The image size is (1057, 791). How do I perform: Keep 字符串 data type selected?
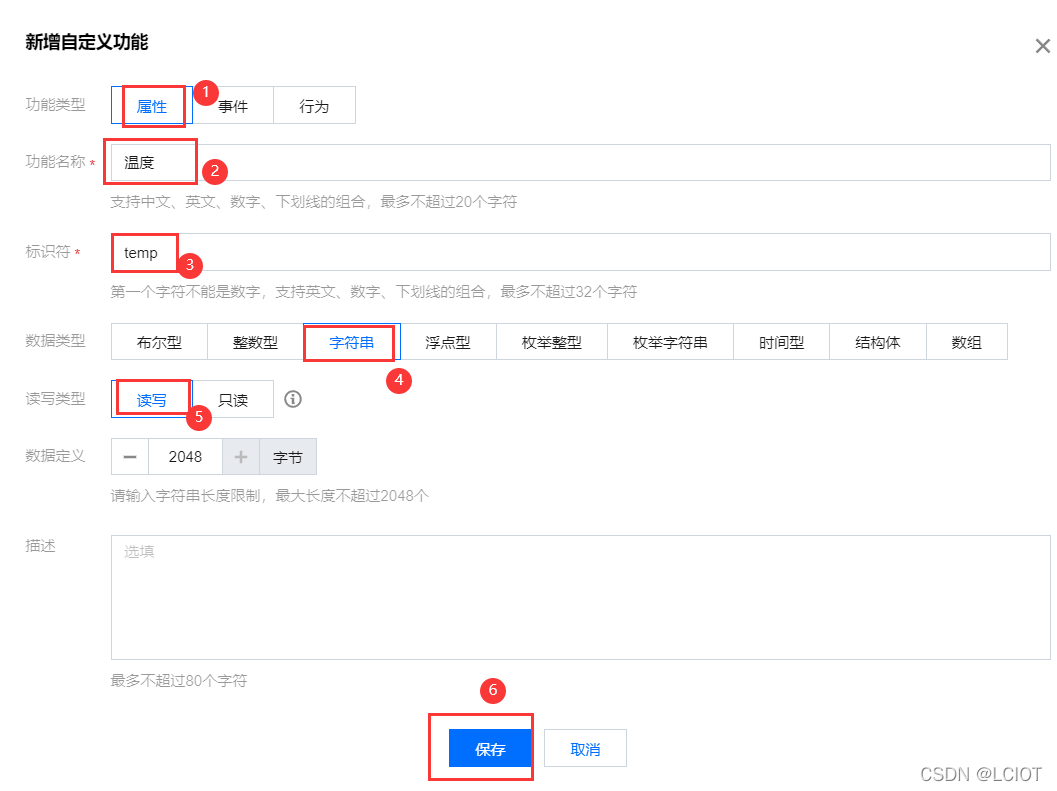(x=350, y=341)
